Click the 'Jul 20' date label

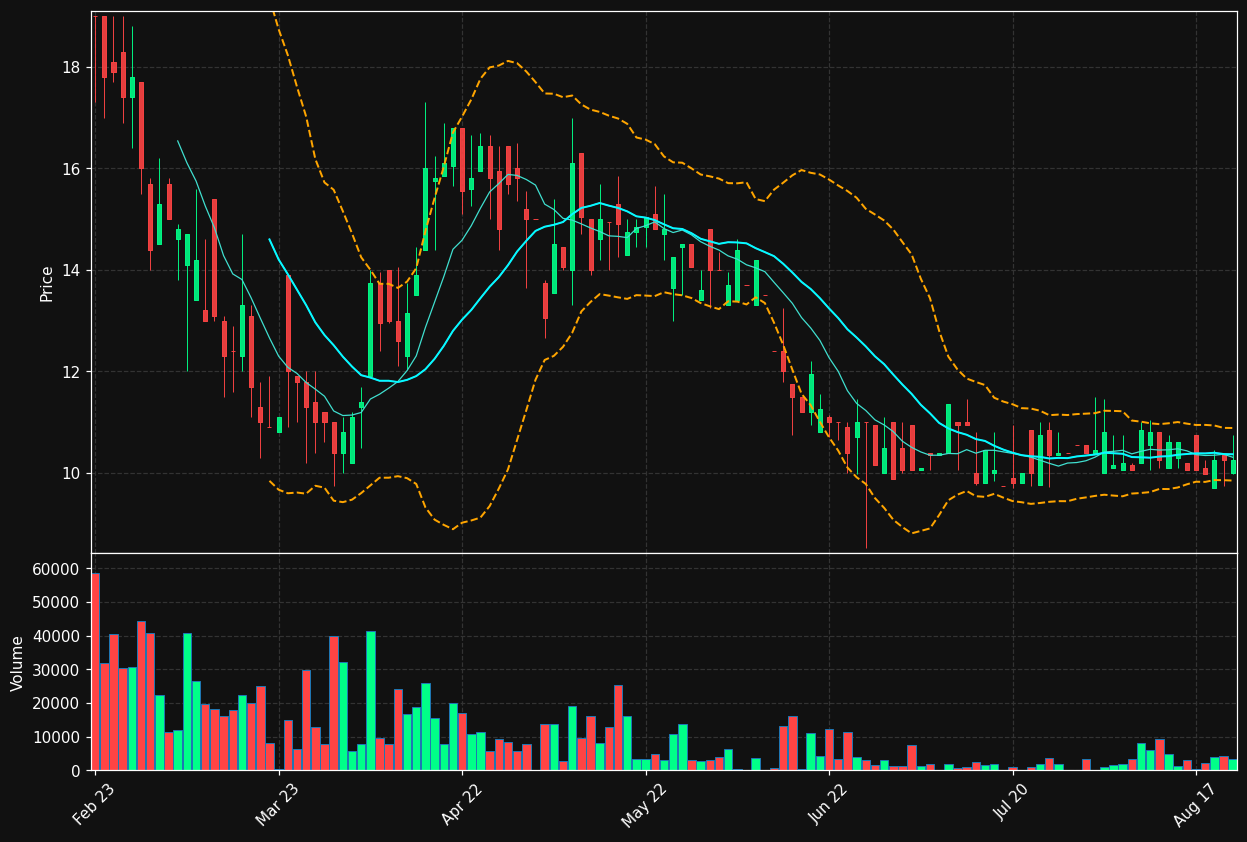click(1014, 804)
